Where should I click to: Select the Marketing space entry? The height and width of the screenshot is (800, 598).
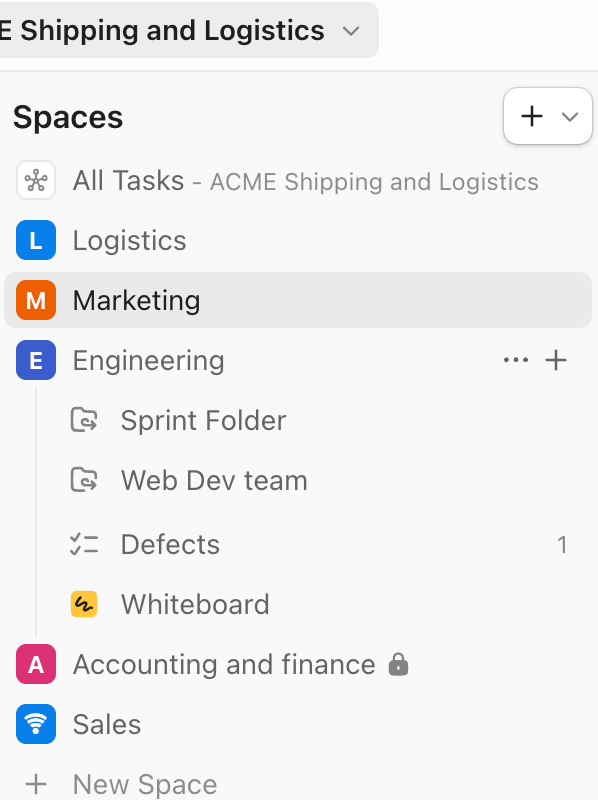click(x=137, y=300)
